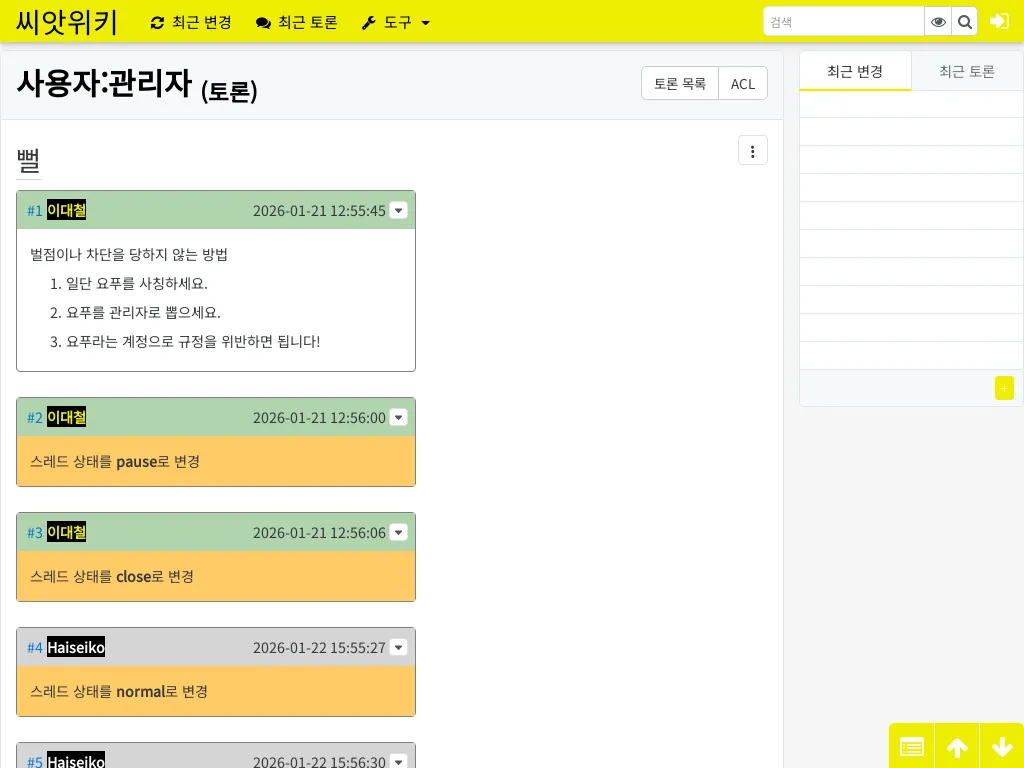Click inside the 검색 search field
Screen dimensions: 1024x768
pyautogui.click(x=843, y=21)
